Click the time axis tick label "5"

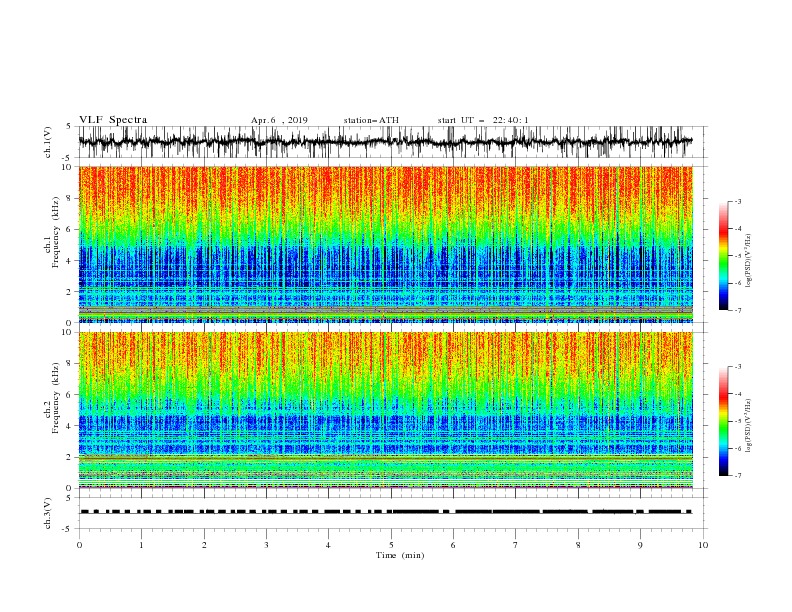point(391,545)
